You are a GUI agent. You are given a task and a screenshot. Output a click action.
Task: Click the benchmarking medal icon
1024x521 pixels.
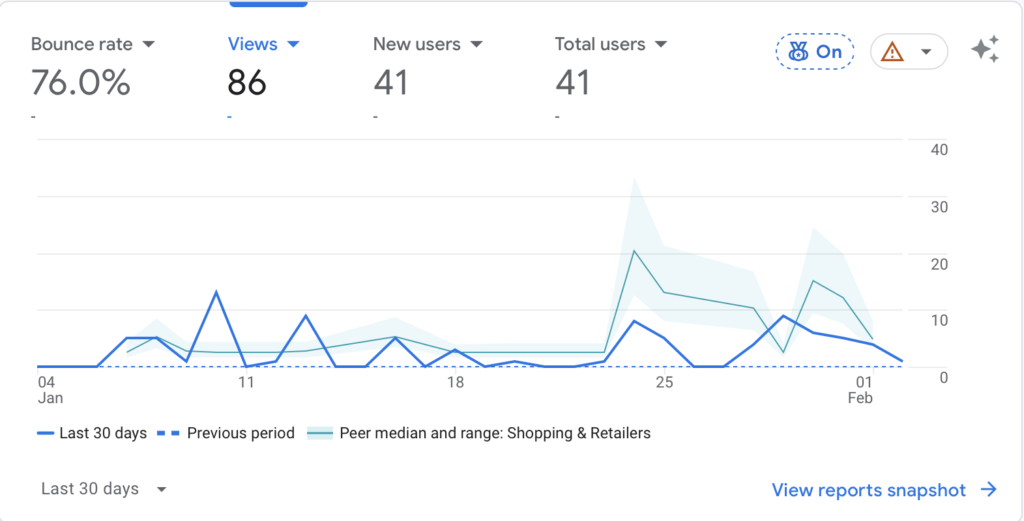[x=799, y=52]
